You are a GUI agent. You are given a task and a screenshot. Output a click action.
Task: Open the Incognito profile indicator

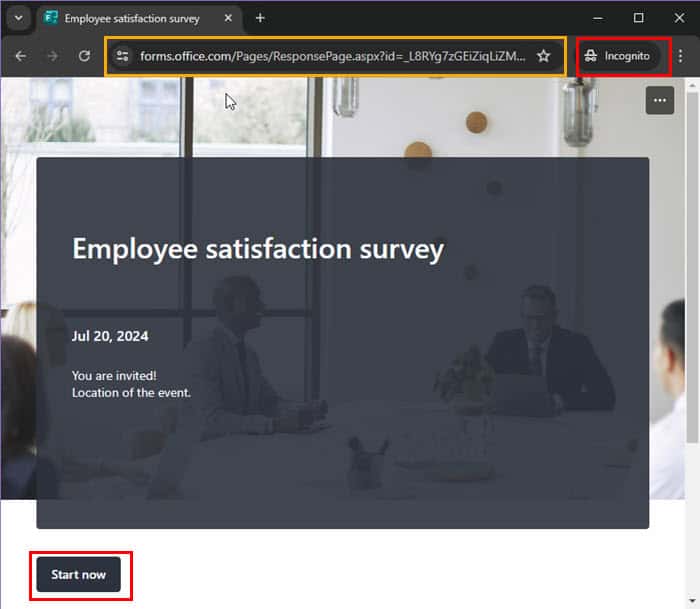617,56
